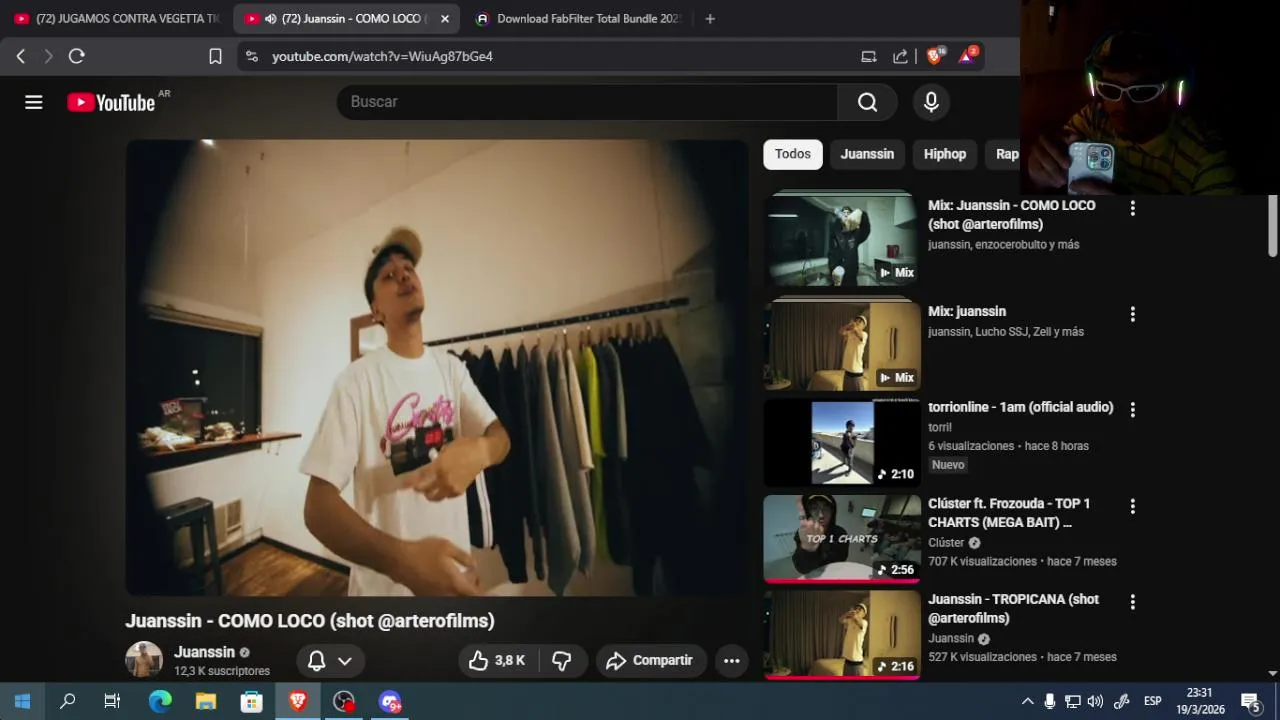This screenshot has width=1280, height=720.
Task: Open the Windows Start button
Action: pos(22,702)
